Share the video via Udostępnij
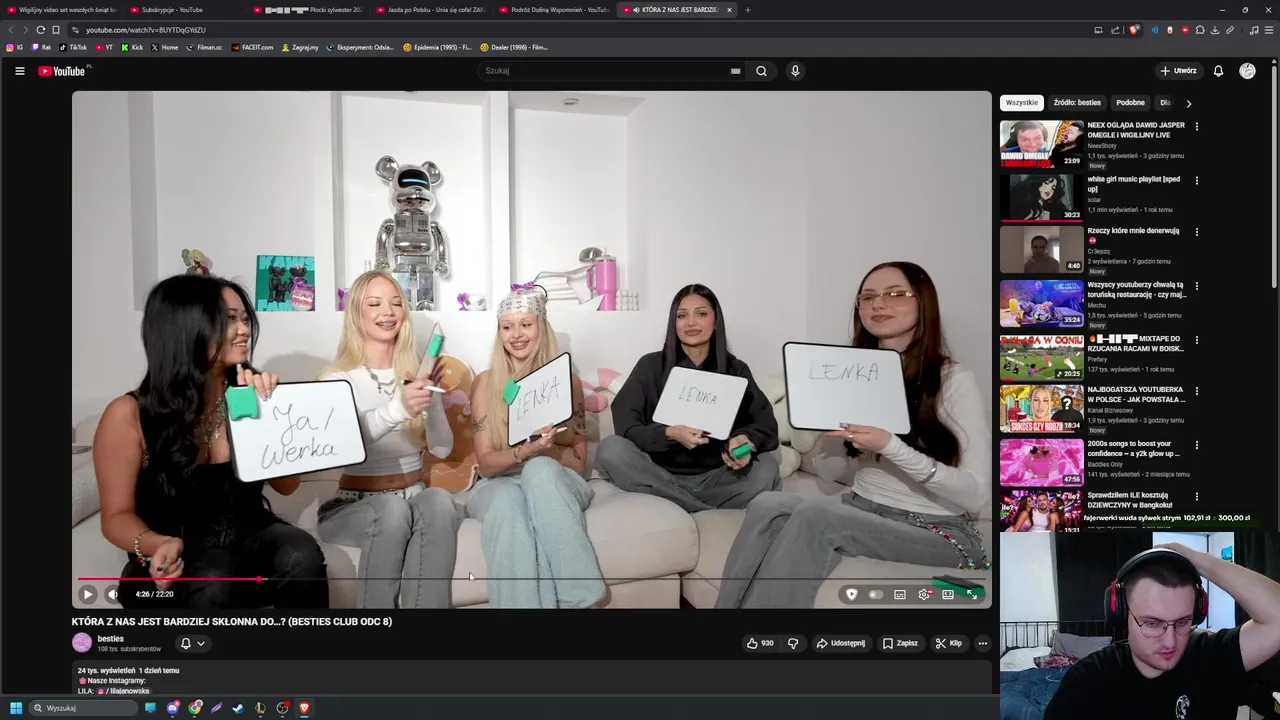1280x720 pixels. pos(841,643)
